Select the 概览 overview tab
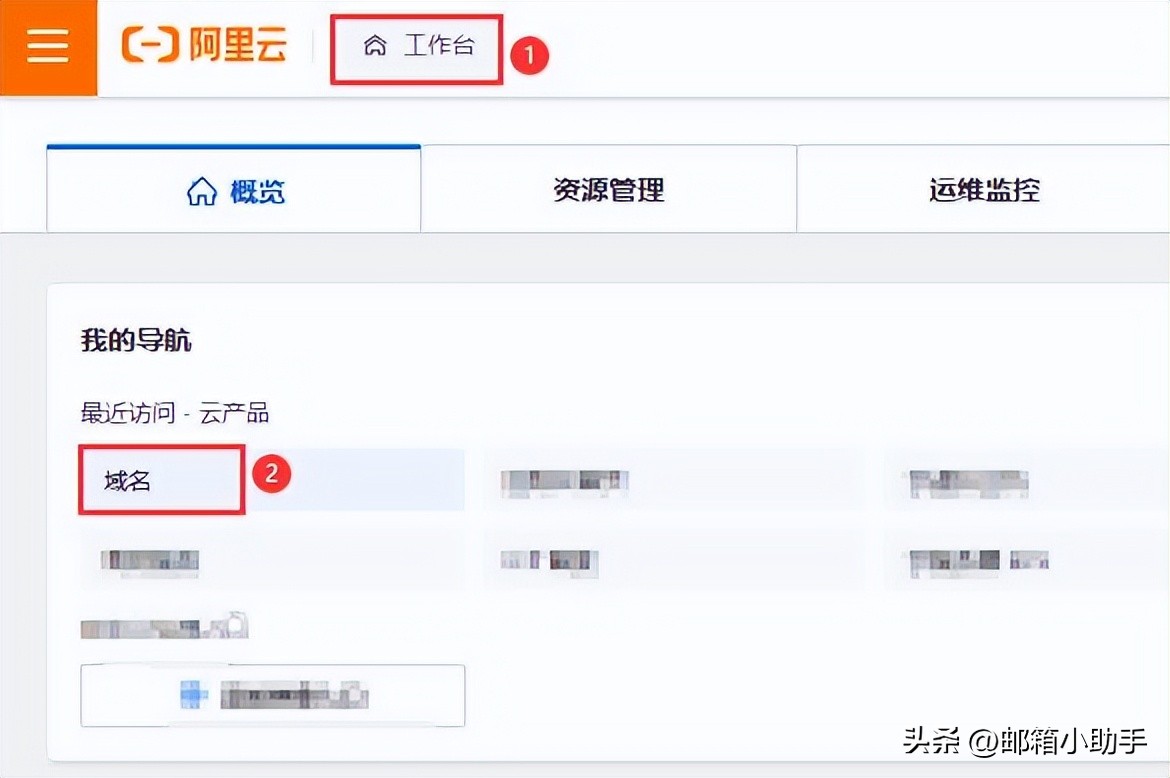1170x778 pixels. pyautogui.click(x=233, y=191)
